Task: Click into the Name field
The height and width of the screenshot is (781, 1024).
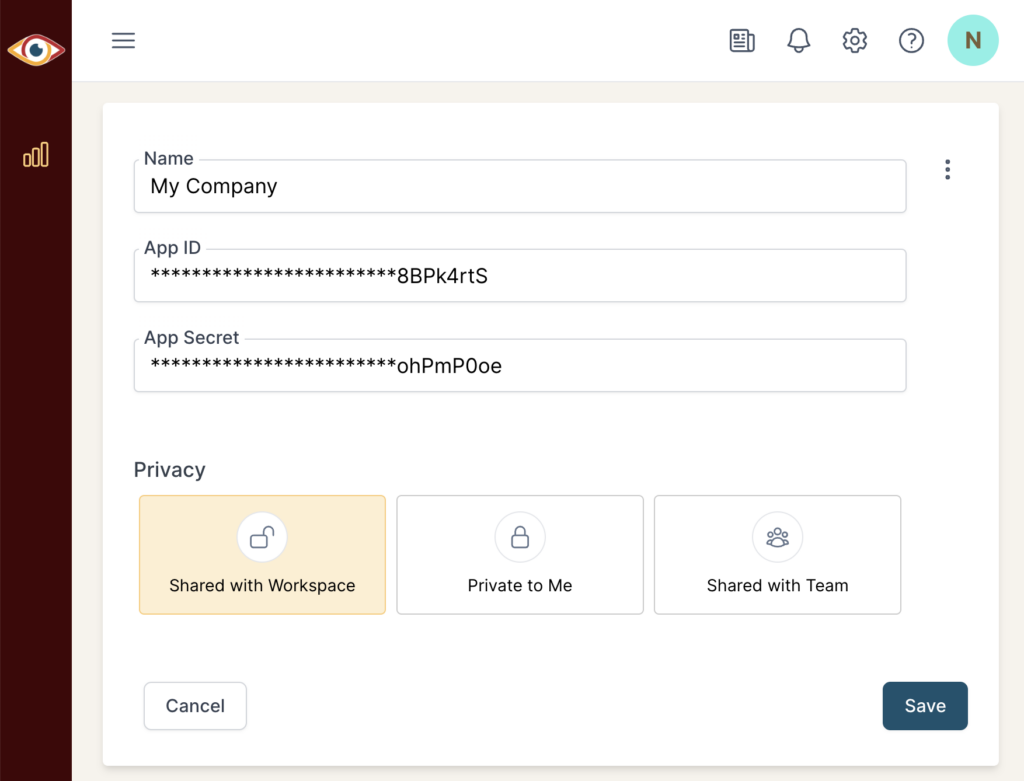Action: [519, 186]
